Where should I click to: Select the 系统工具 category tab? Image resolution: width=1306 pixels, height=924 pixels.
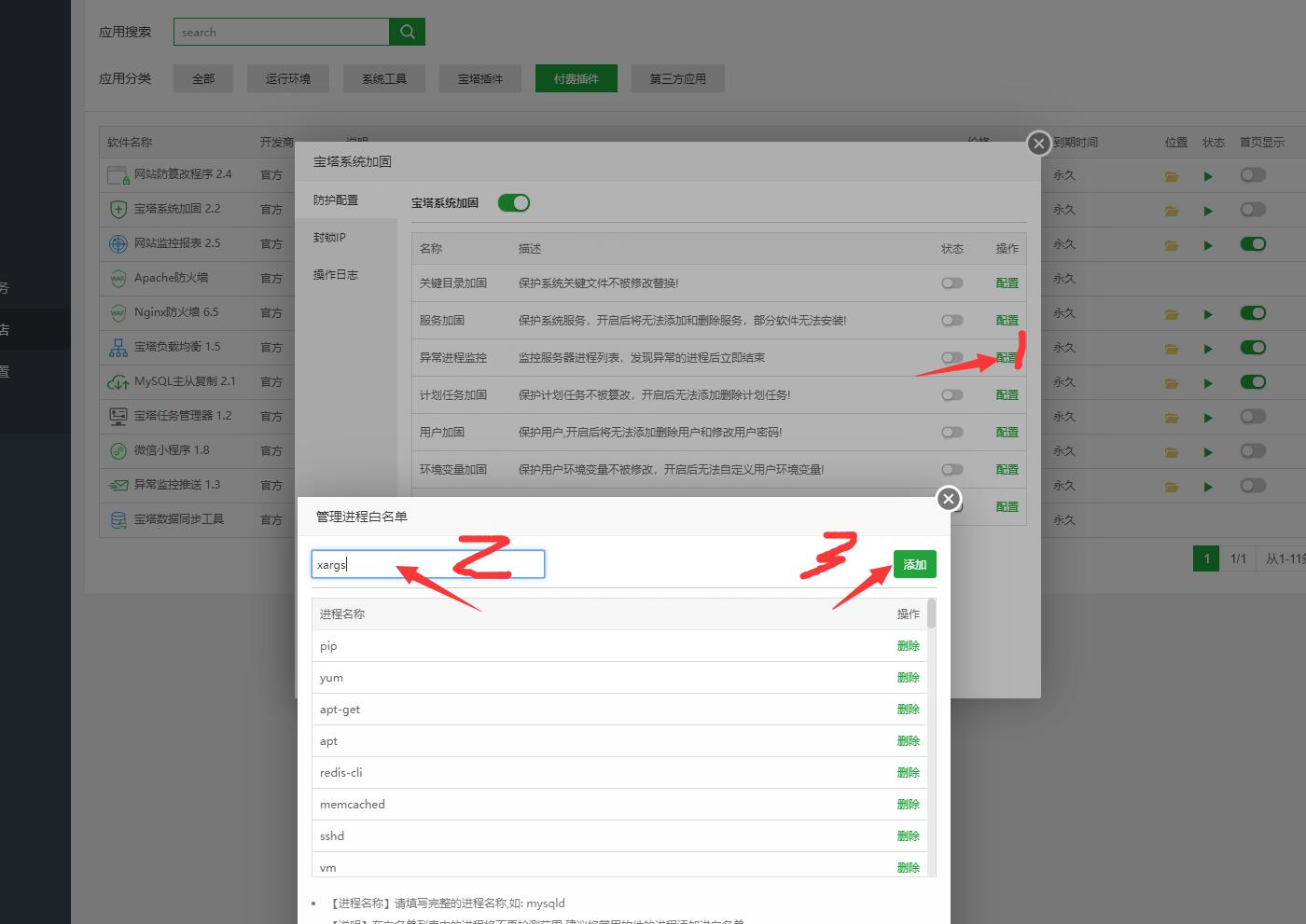pos(384,78)
